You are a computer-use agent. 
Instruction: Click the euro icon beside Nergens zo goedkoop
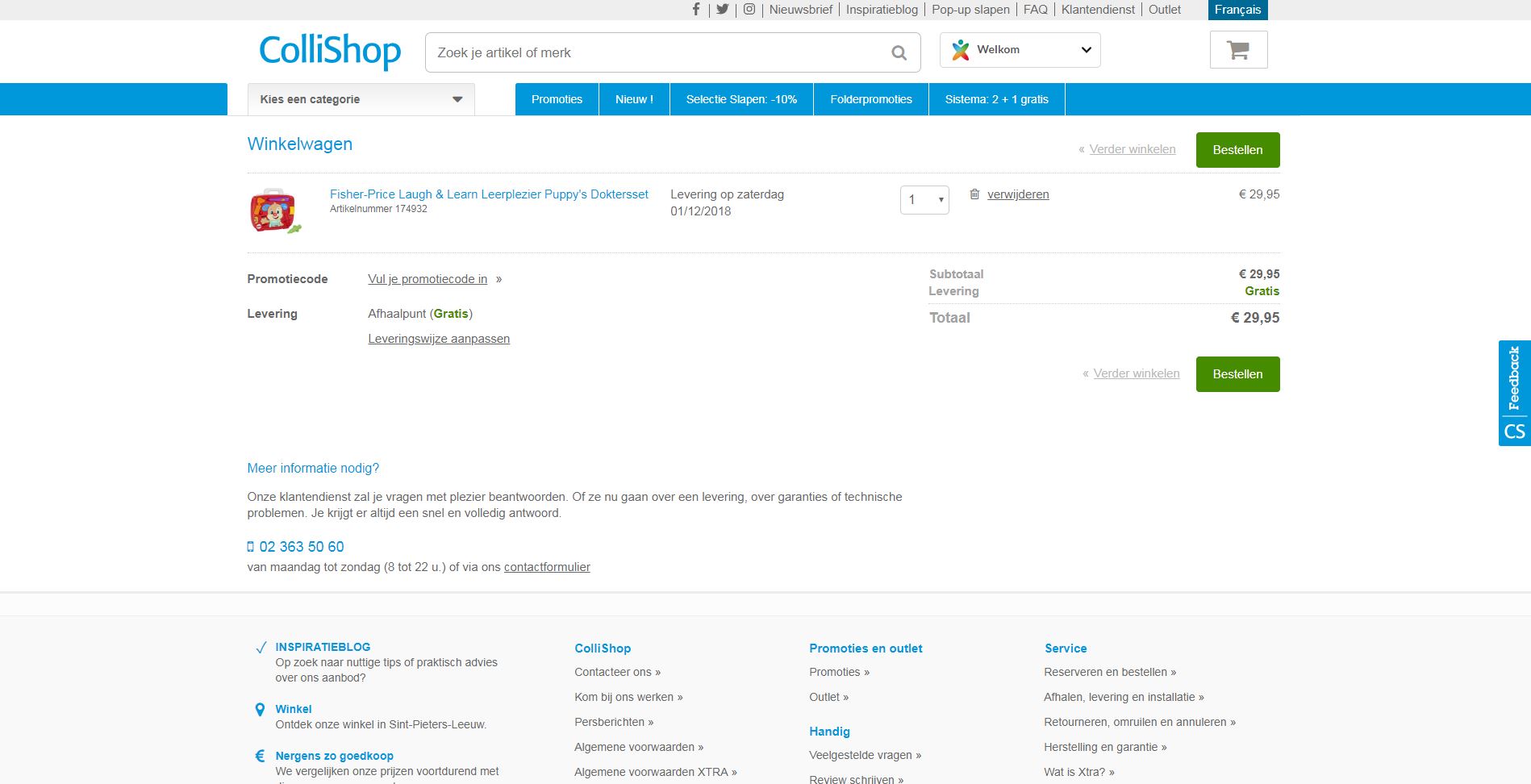coord(260,757)
